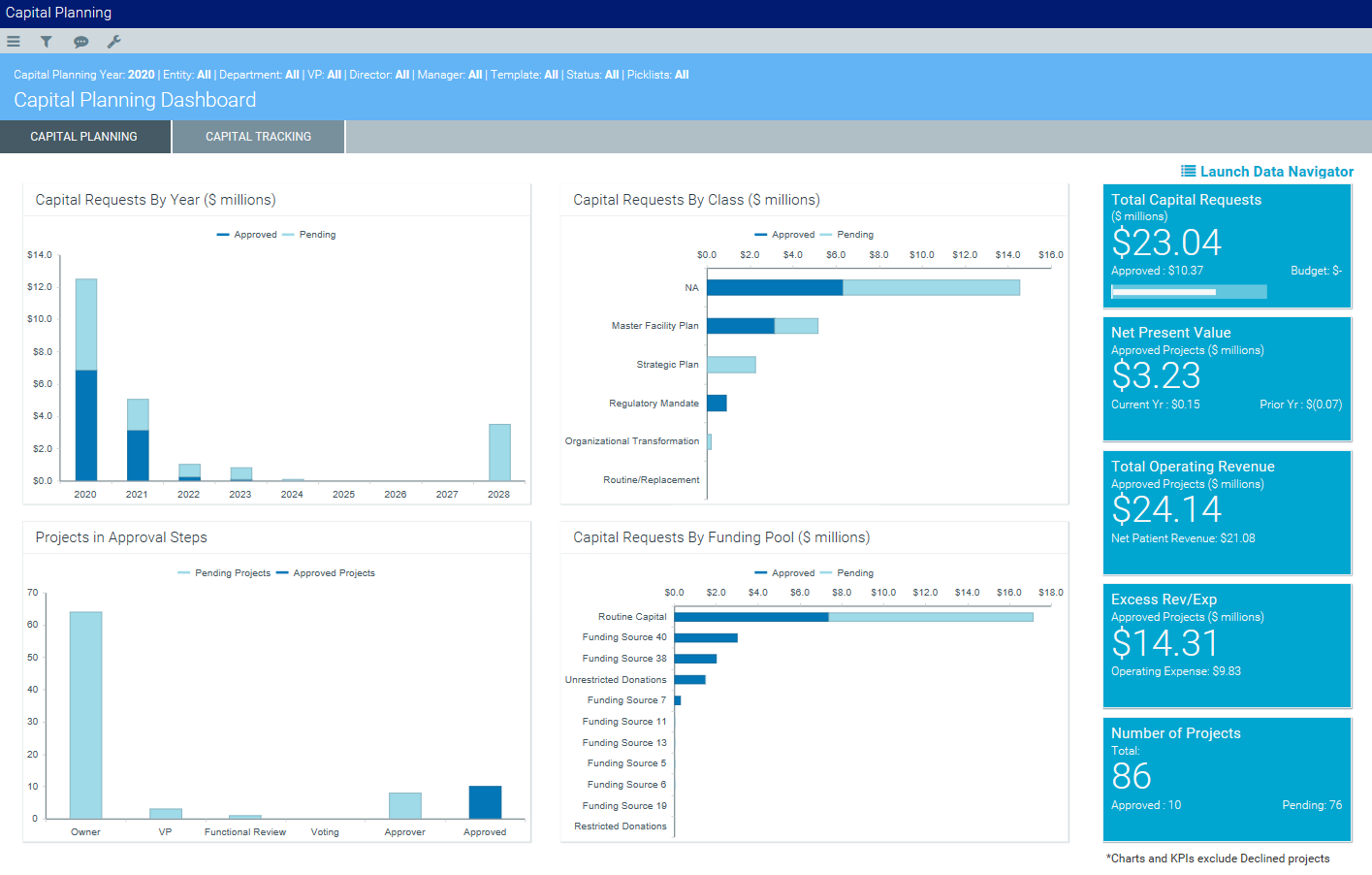Toggle Approved legend in Requests By Year chart
Viewport: 1372px width, 875px height.
coord(247,235)
